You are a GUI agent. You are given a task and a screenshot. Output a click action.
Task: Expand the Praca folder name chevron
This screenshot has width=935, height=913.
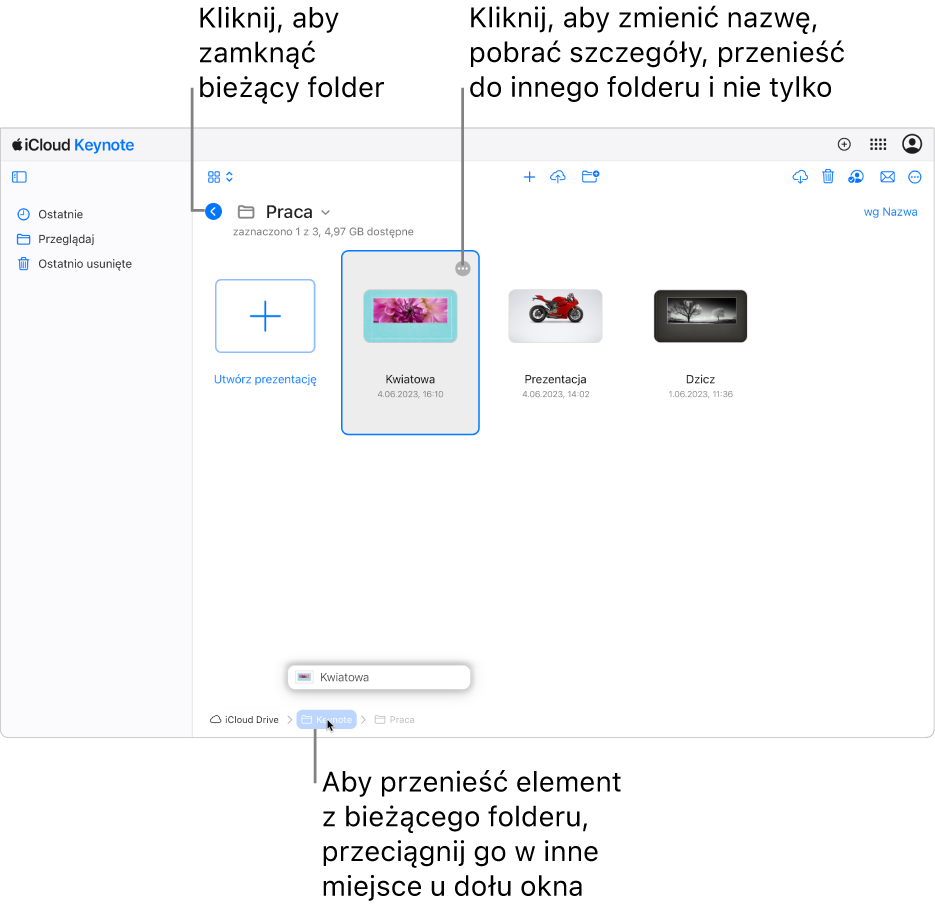click(326, 212)
